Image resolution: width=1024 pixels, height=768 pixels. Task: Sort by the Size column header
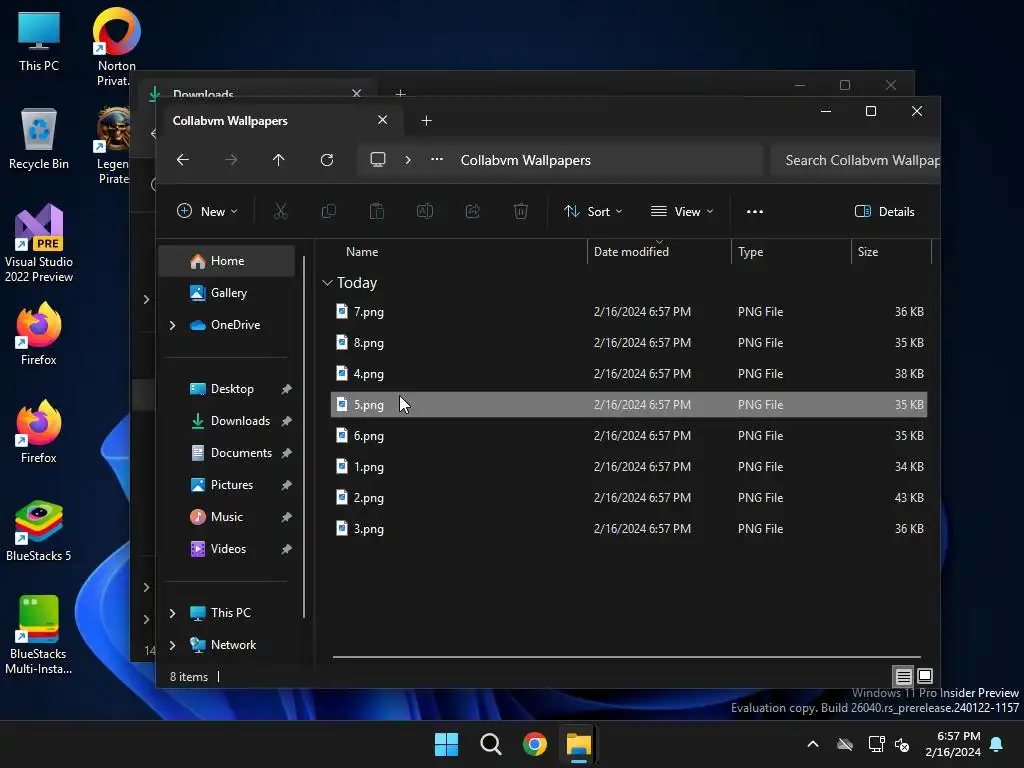(891, 252)
